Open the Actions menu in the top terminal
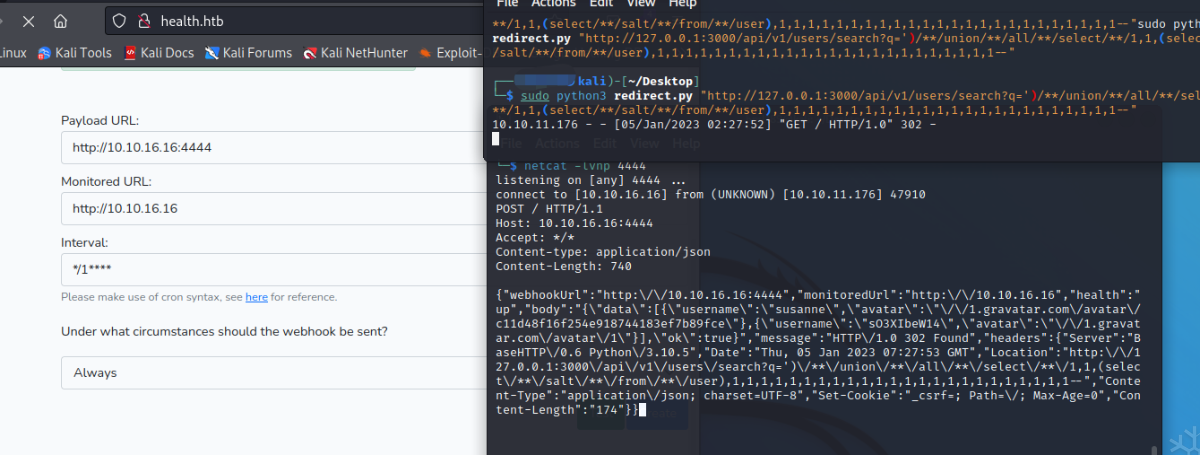1200x455 pixels. [x=555, y=4]
